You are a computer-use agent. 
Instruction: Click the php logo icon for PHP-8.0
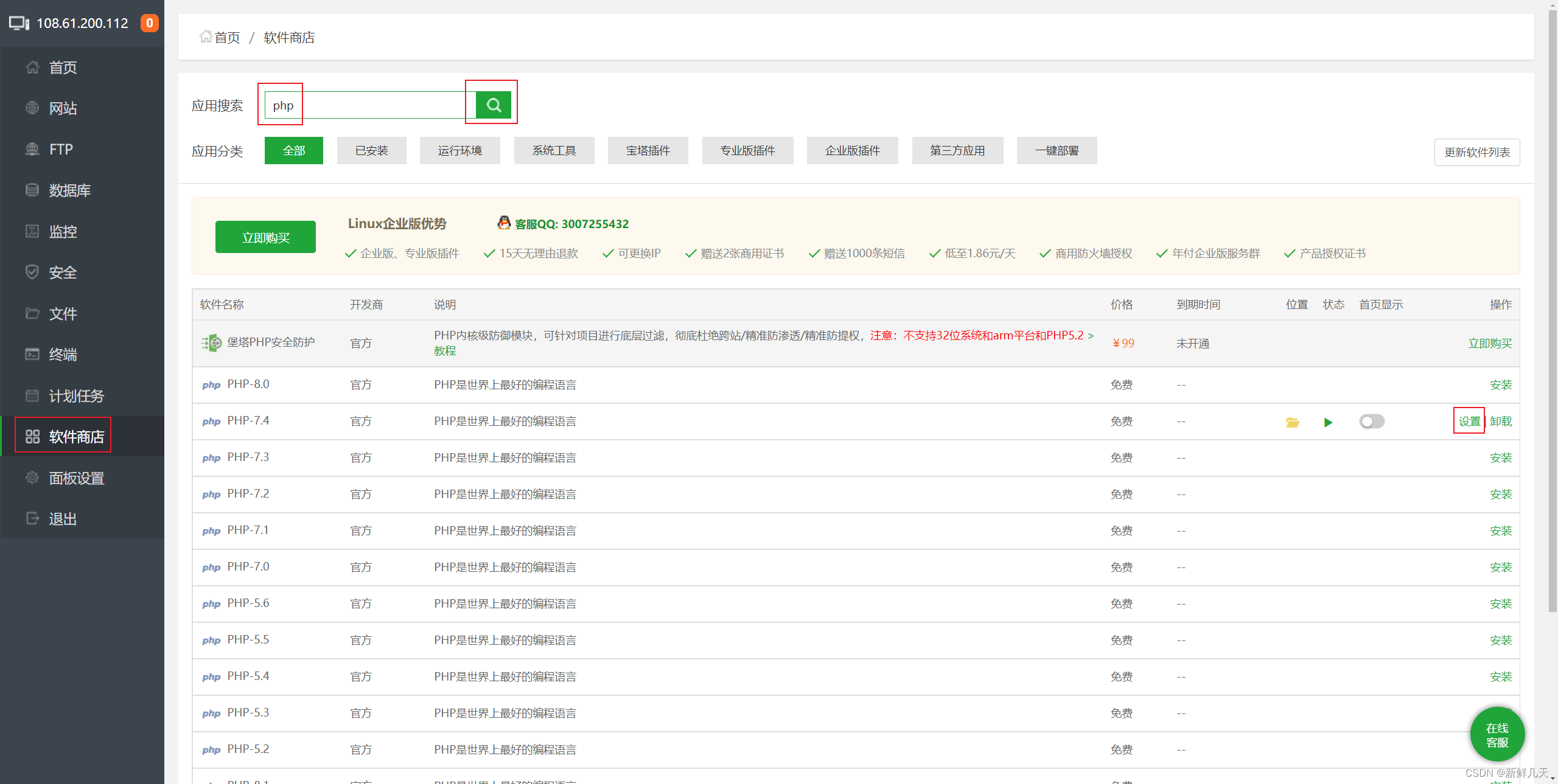[x=211, y=385]
